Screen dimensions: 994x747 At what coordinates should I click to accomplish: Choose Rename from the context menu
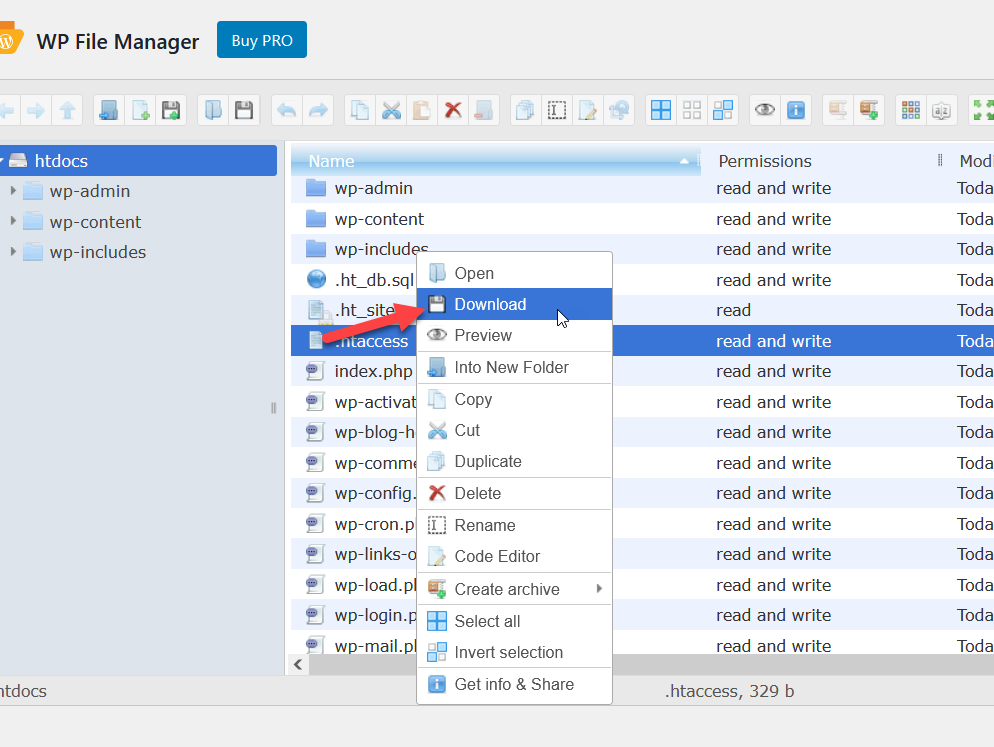click(x=514, y=525)
